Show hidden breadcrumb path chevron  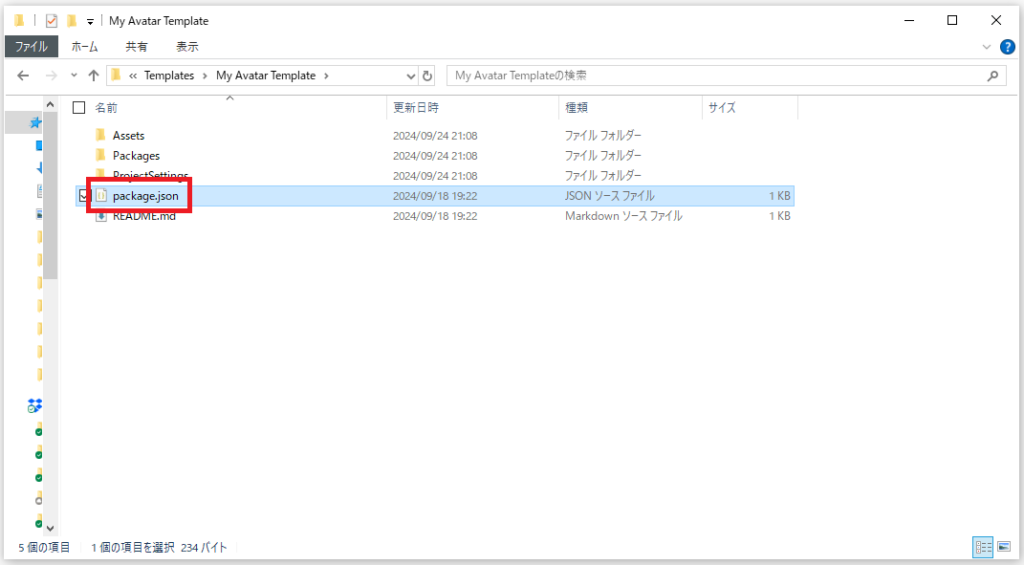(133, 76)
